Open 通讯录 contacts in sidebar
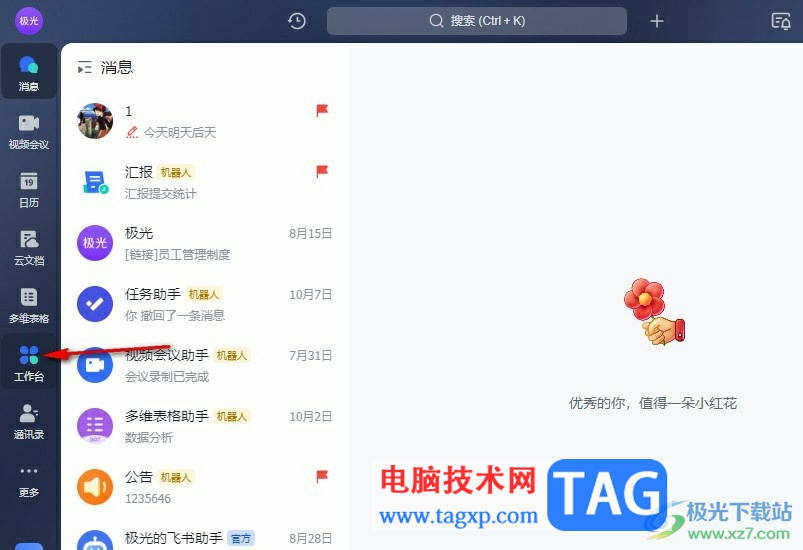 tap(29, 421)
